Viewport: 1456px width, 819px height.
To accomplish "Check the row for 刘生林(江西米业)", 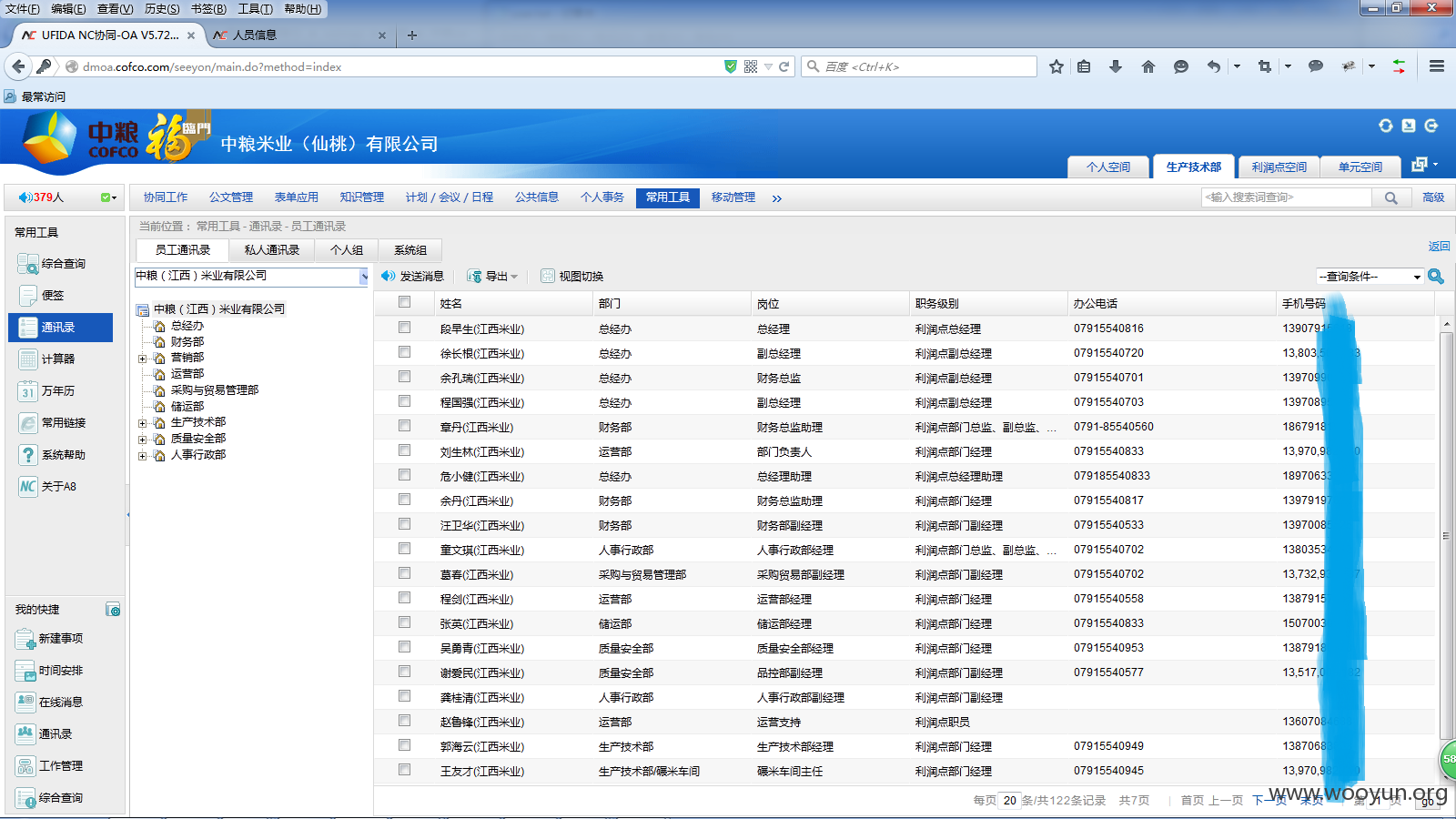I will (x=404, y=450).
